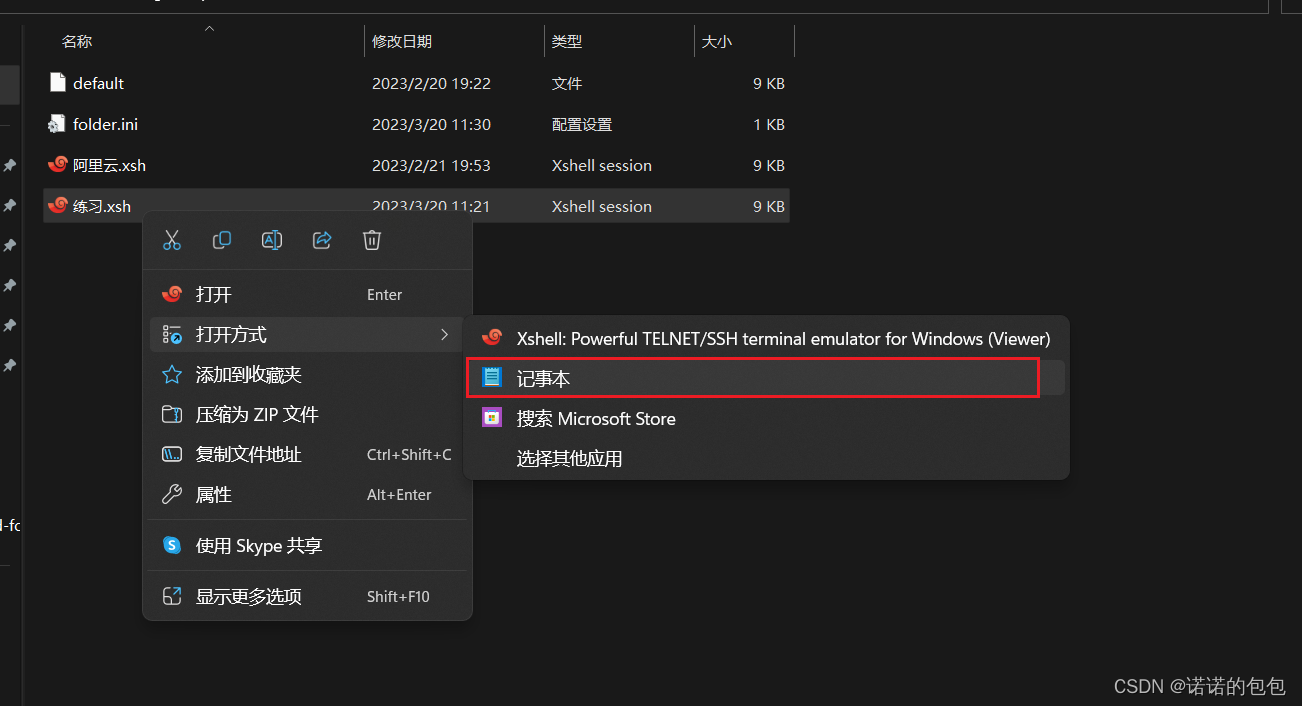The image size is (1302, 706).
Task: Click the 1 KB size value
Action: (769, 124)
